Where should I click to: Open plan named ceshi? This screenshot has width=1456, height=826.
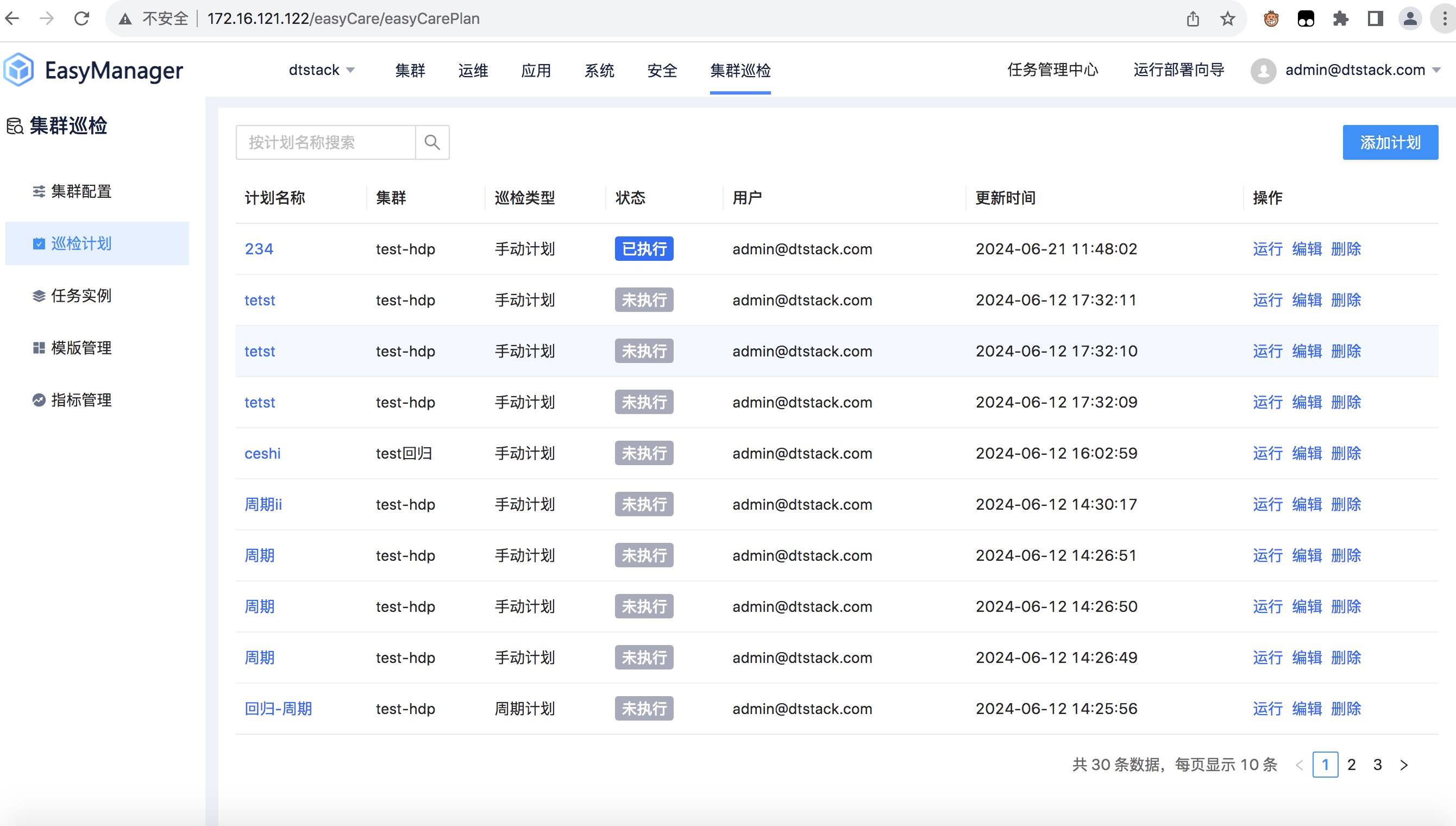pyautogui.click(x=262, y=453)
